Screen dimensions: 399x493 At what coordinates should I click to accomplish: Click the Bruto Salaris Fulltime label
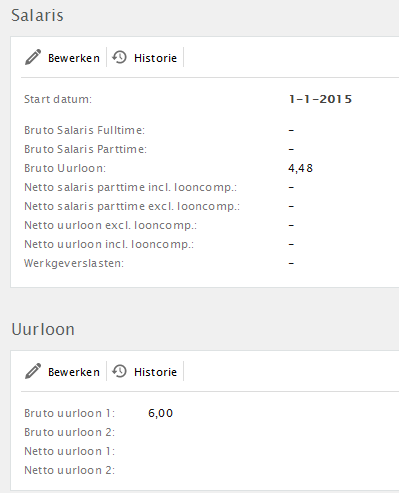84,130
